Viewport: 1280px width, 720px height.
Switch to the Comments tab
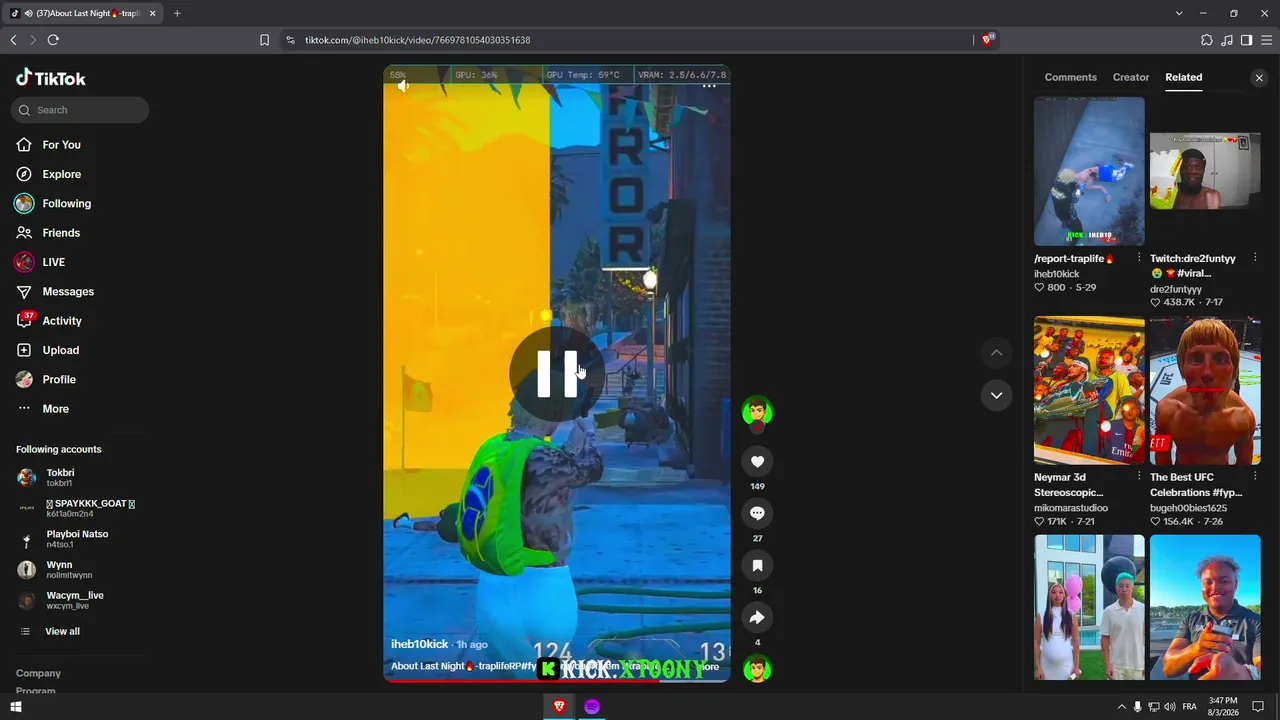coord(1070,77)
